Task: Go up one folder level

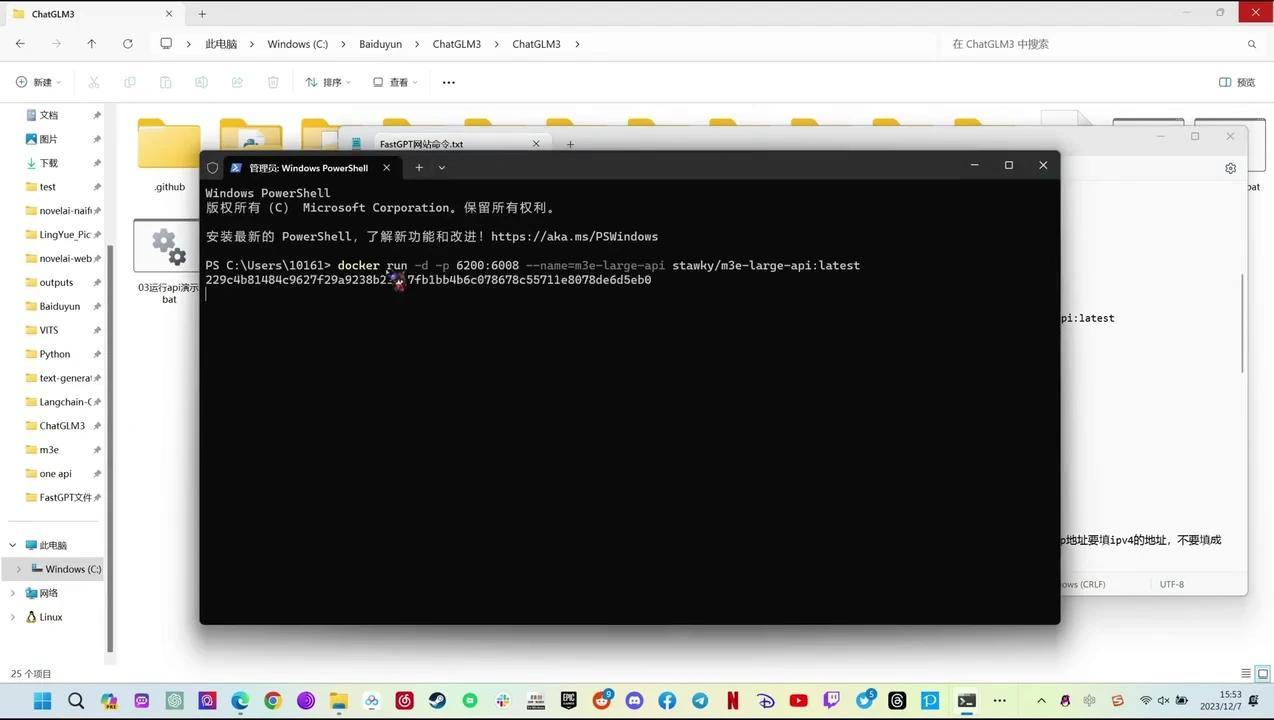Action: click(92, 44)
